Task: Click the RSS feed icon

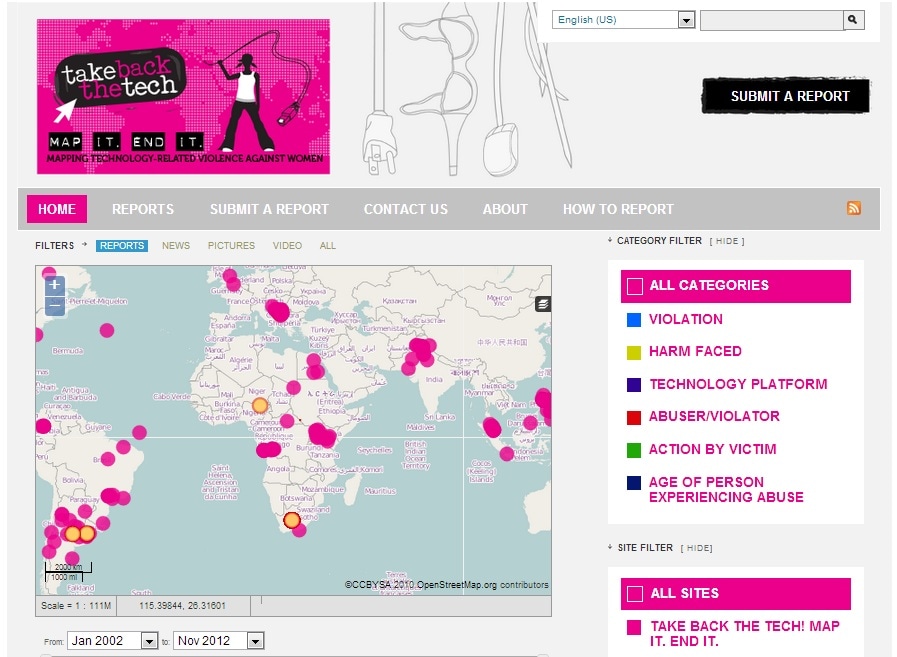Action: (x=853, y=208)
